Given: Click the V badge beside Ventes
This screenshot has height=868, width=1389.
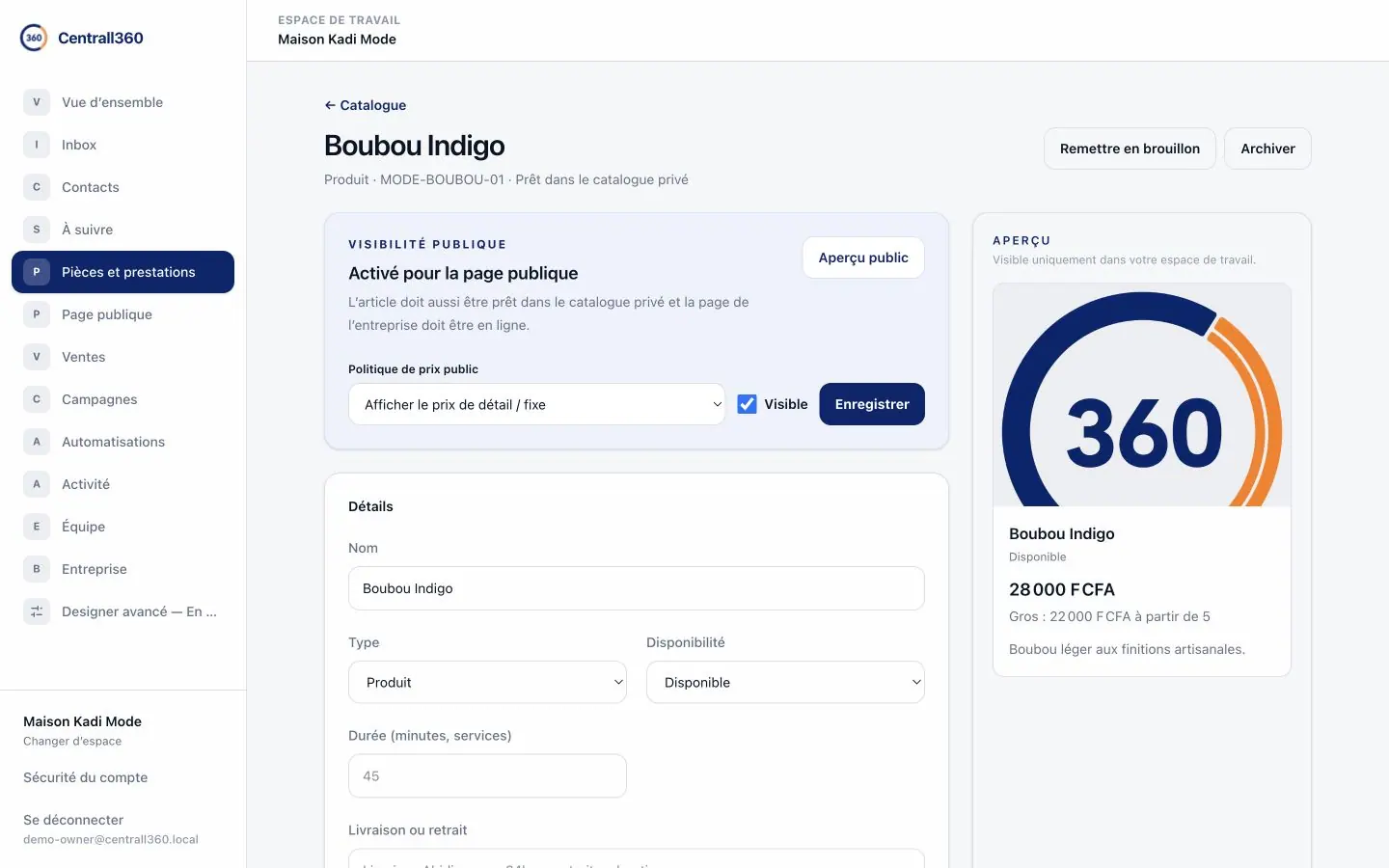Looking at the screenshot, I should 37,357.
